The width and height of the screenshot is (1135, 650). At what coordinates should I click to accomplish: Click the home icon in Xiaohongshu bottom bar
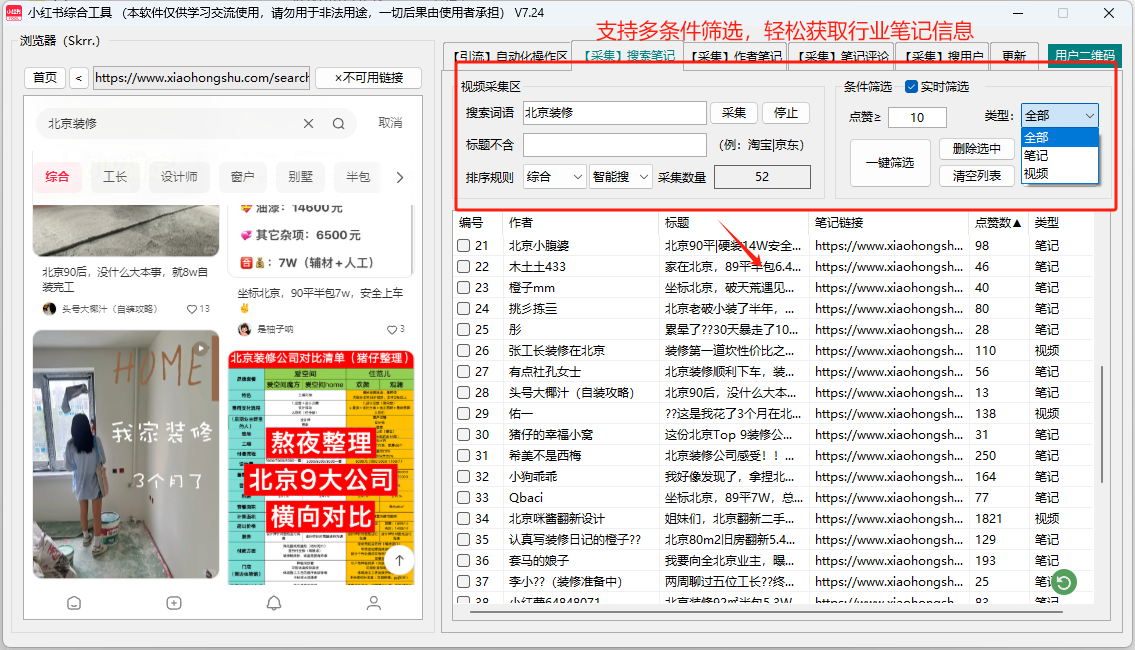tap(75, 603)
